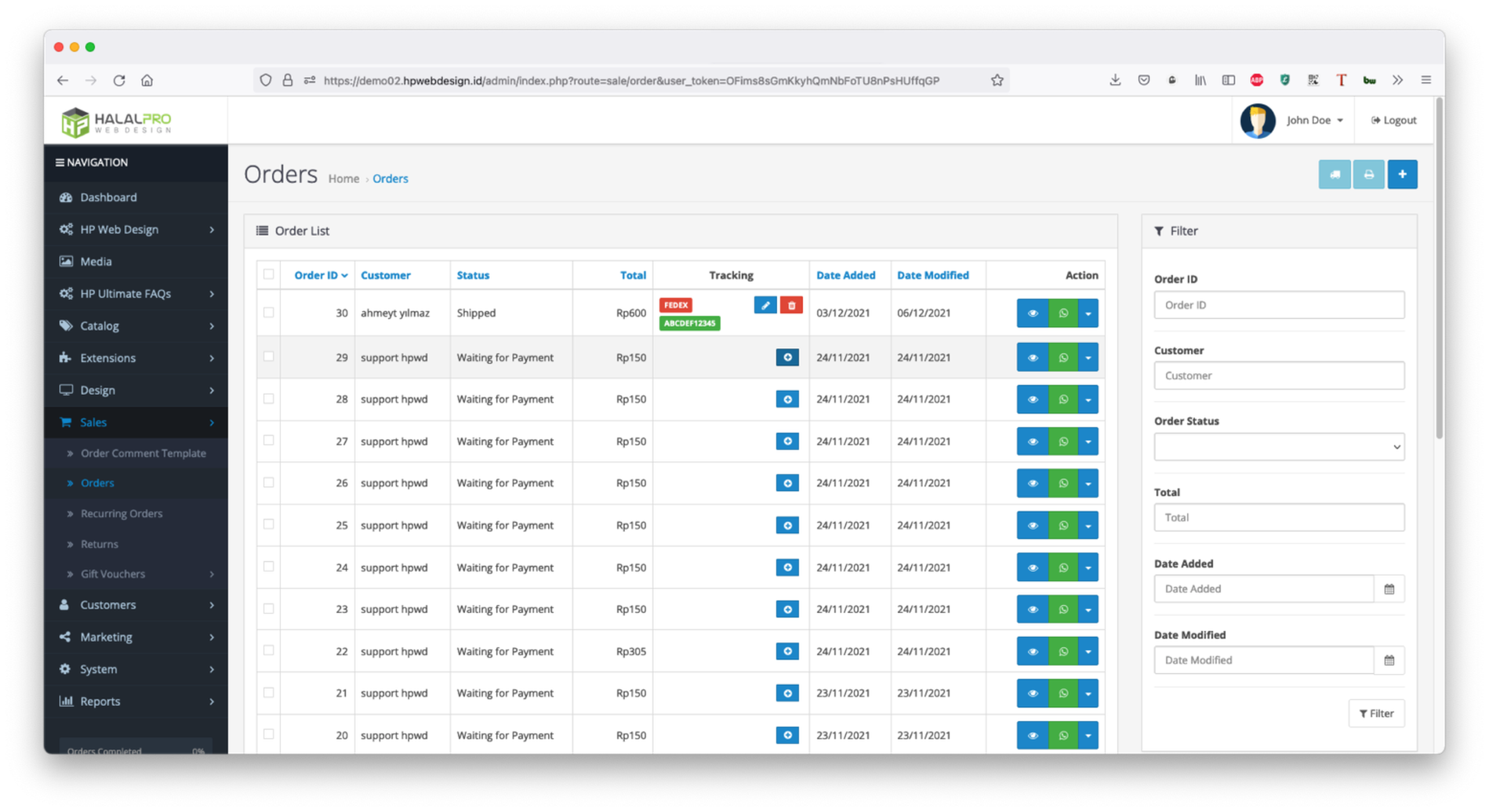Click the blue plus add order button

pos(1402,175)
